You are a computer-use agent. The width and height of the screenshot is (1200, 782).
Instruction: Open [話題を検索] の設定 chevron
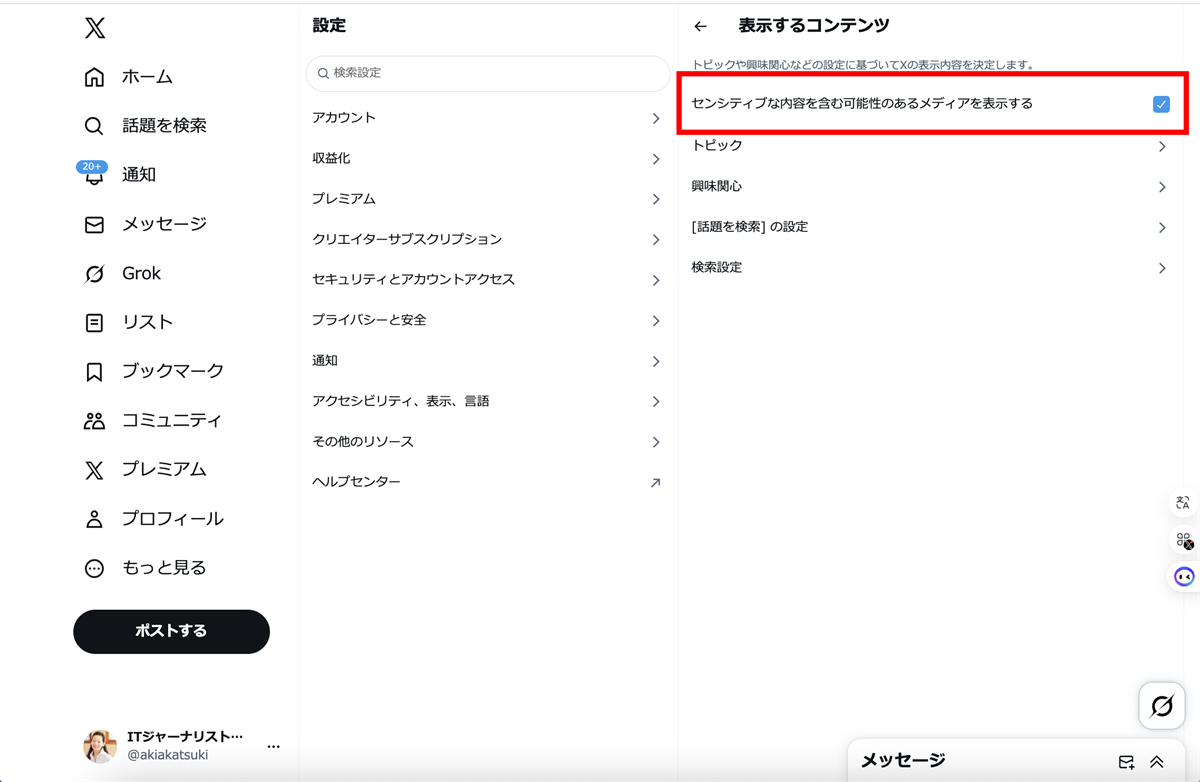tap(1162, 228)
